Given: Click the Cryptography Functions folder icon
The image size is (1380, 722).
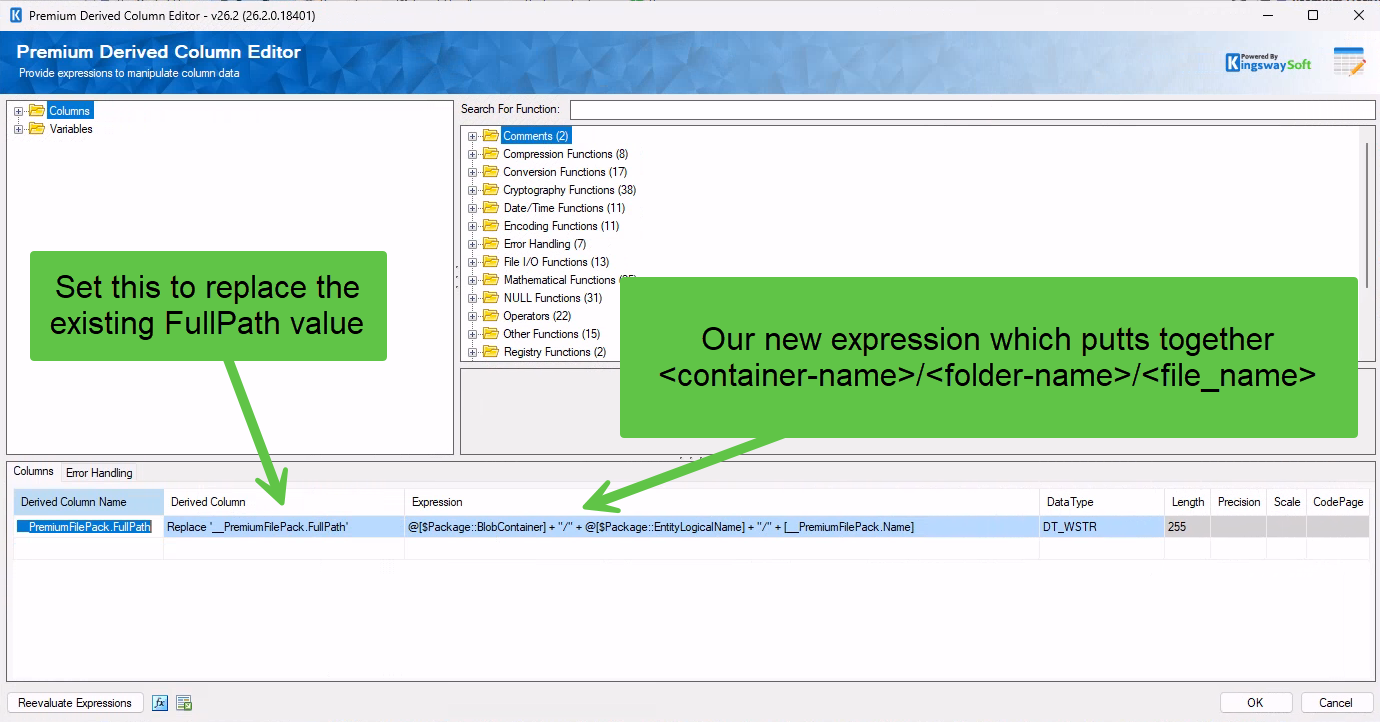Looking at the screenshot, I should click(490, 190).
